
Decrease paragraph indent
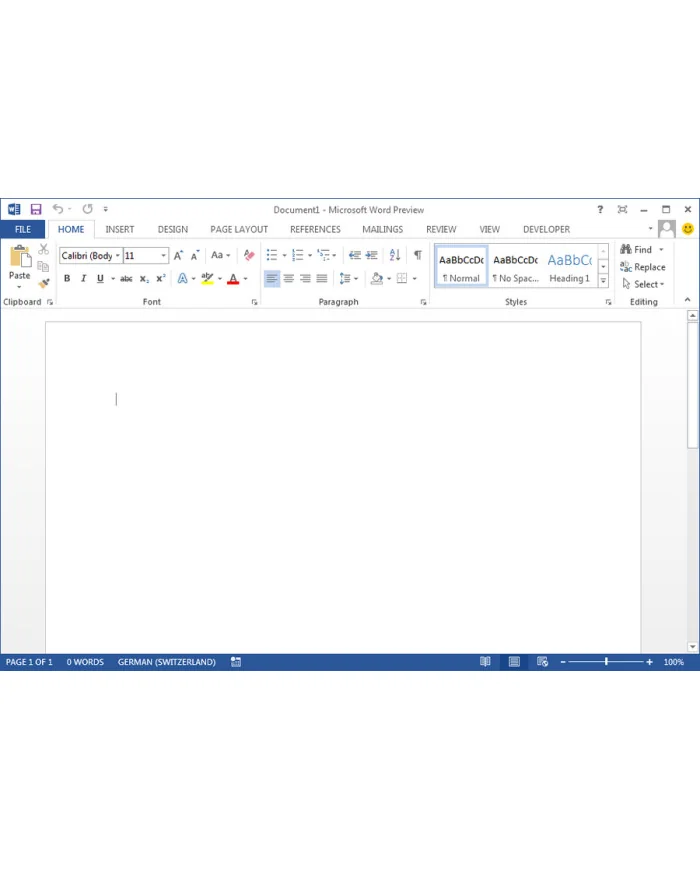[355, 255]
